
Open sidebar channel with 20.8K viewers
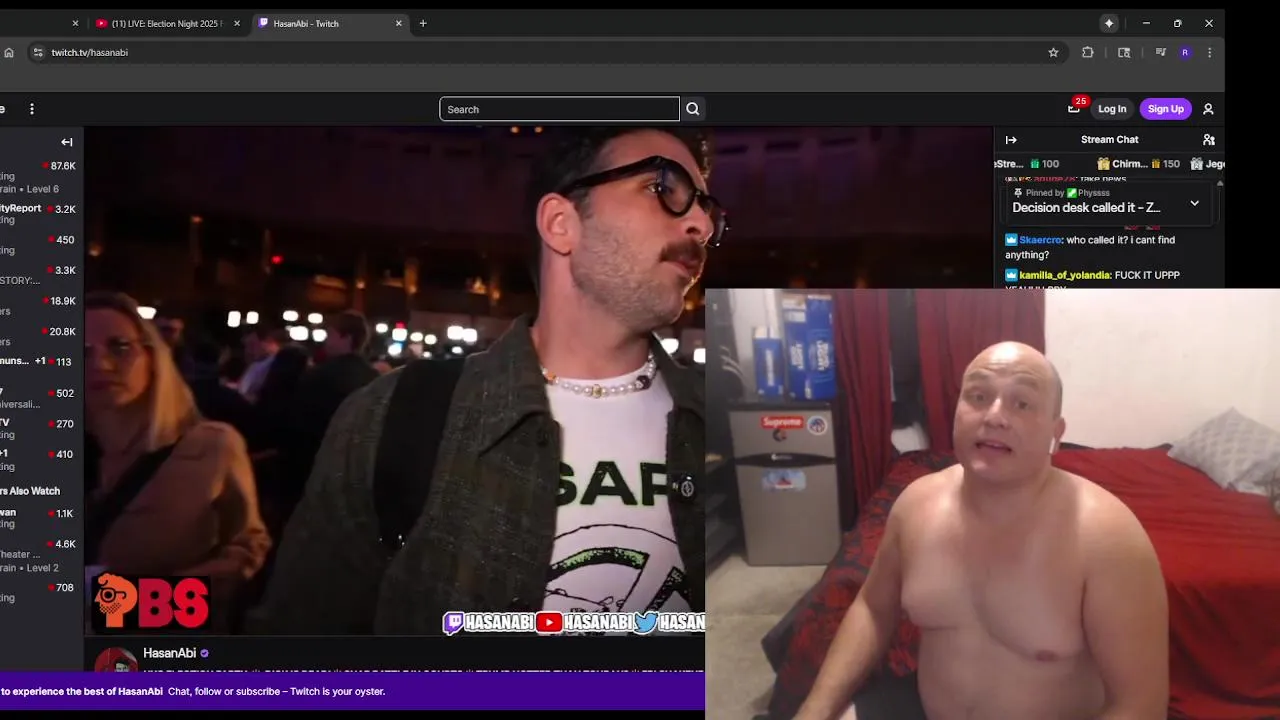coord(40,336)
